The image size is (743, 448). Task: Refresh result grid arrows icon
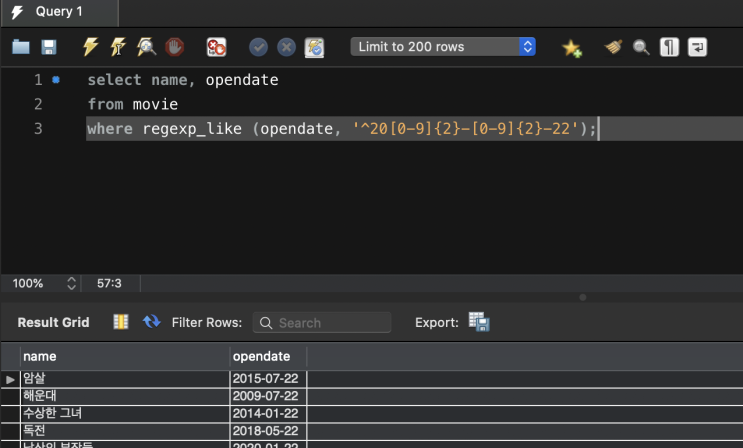tap(152, 321)
